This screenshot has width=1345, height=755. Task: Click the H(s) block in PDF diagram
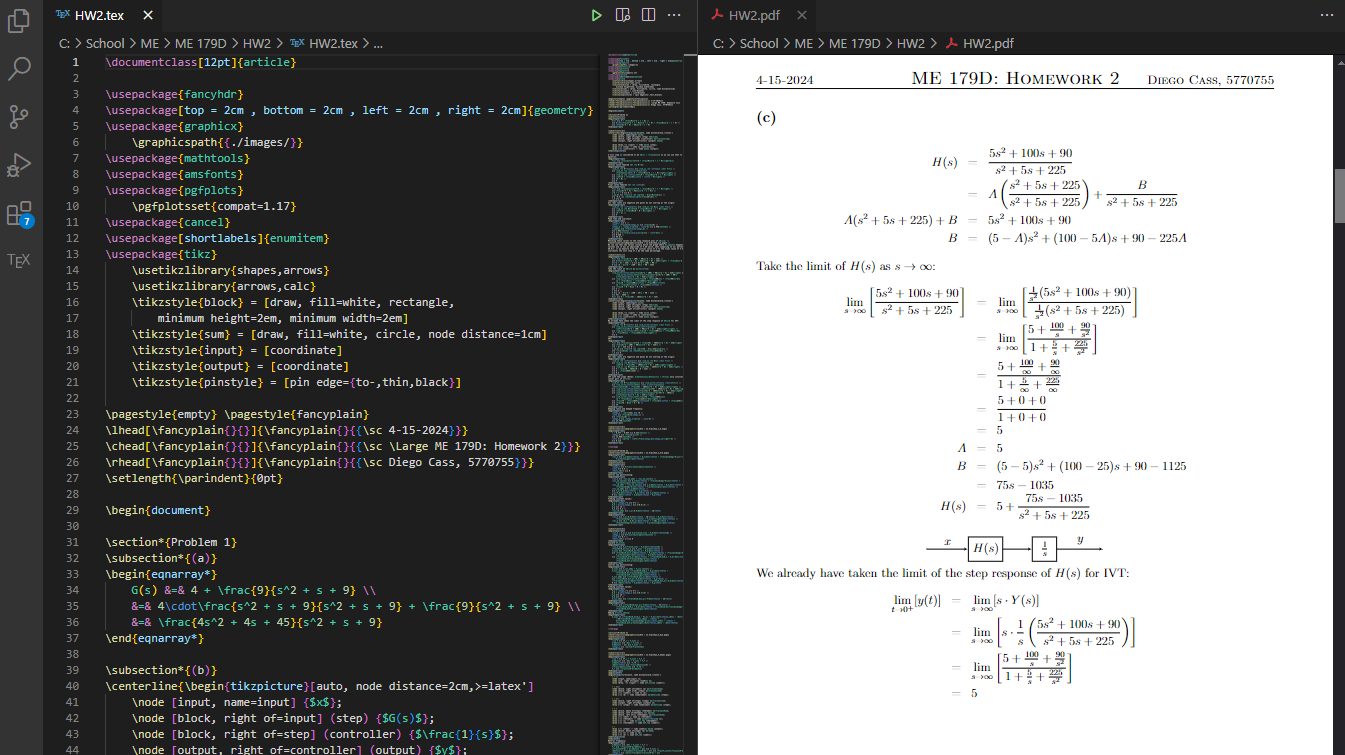click(985, 548)
